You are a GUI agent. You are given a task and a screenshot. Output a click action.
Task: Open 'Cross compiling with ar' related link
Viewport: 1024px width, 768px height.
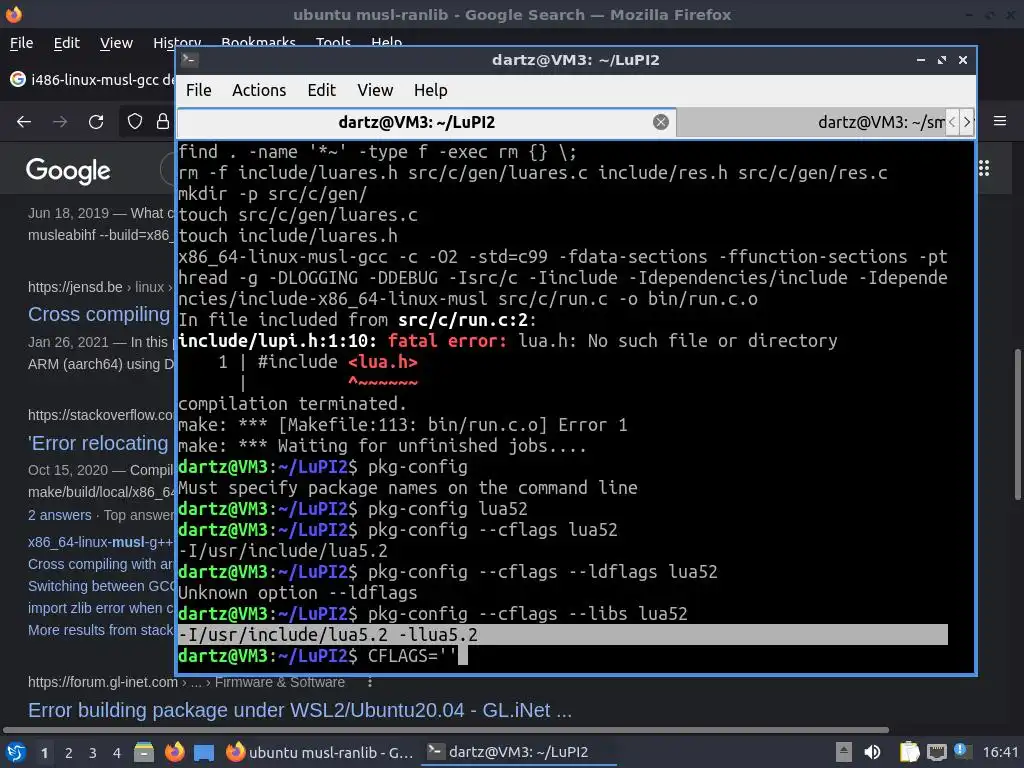pos(101,564)
